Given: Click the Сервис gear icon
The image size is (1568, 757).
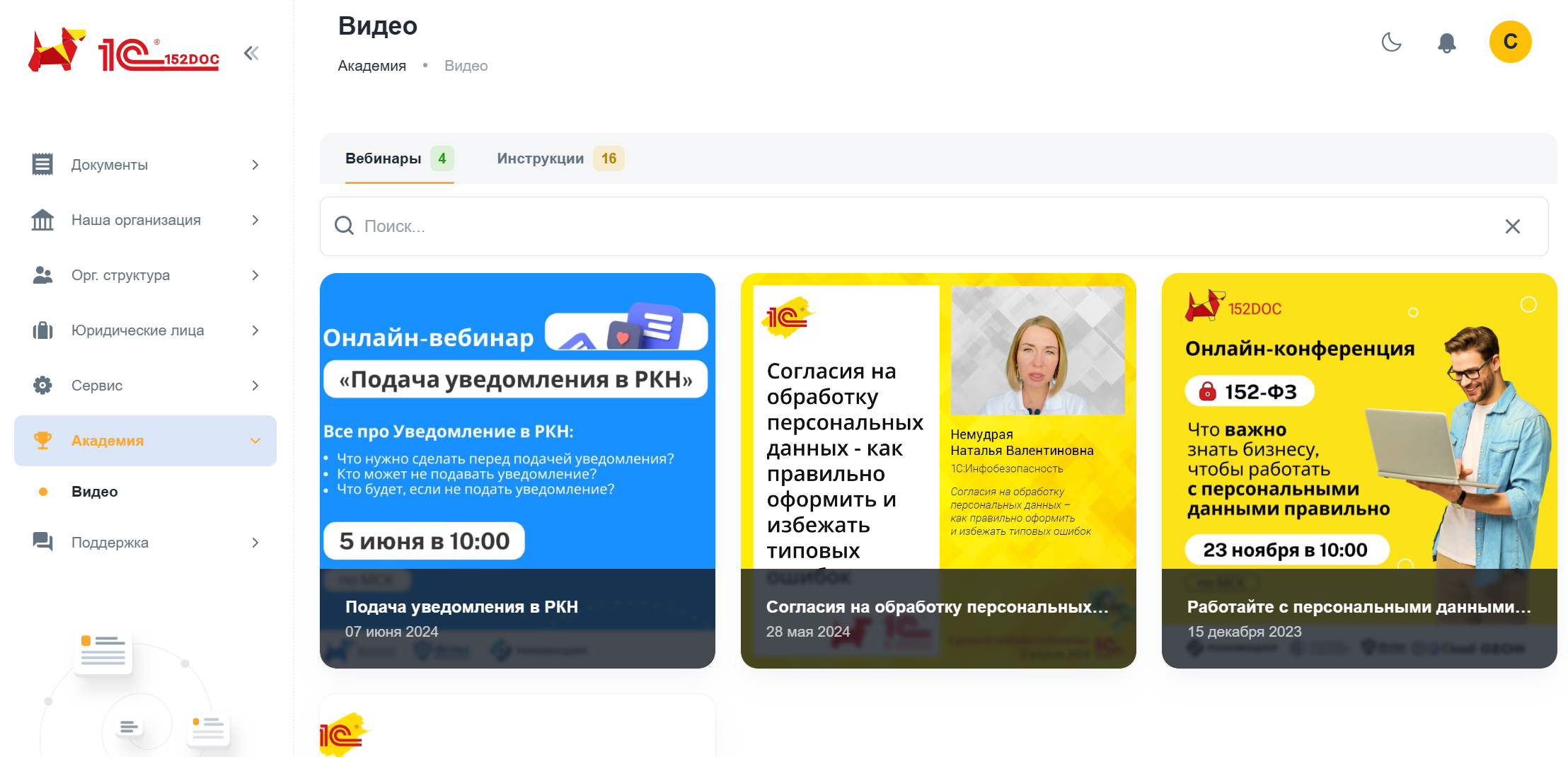Looking at the screenshot, I should [x=42, y=385].
